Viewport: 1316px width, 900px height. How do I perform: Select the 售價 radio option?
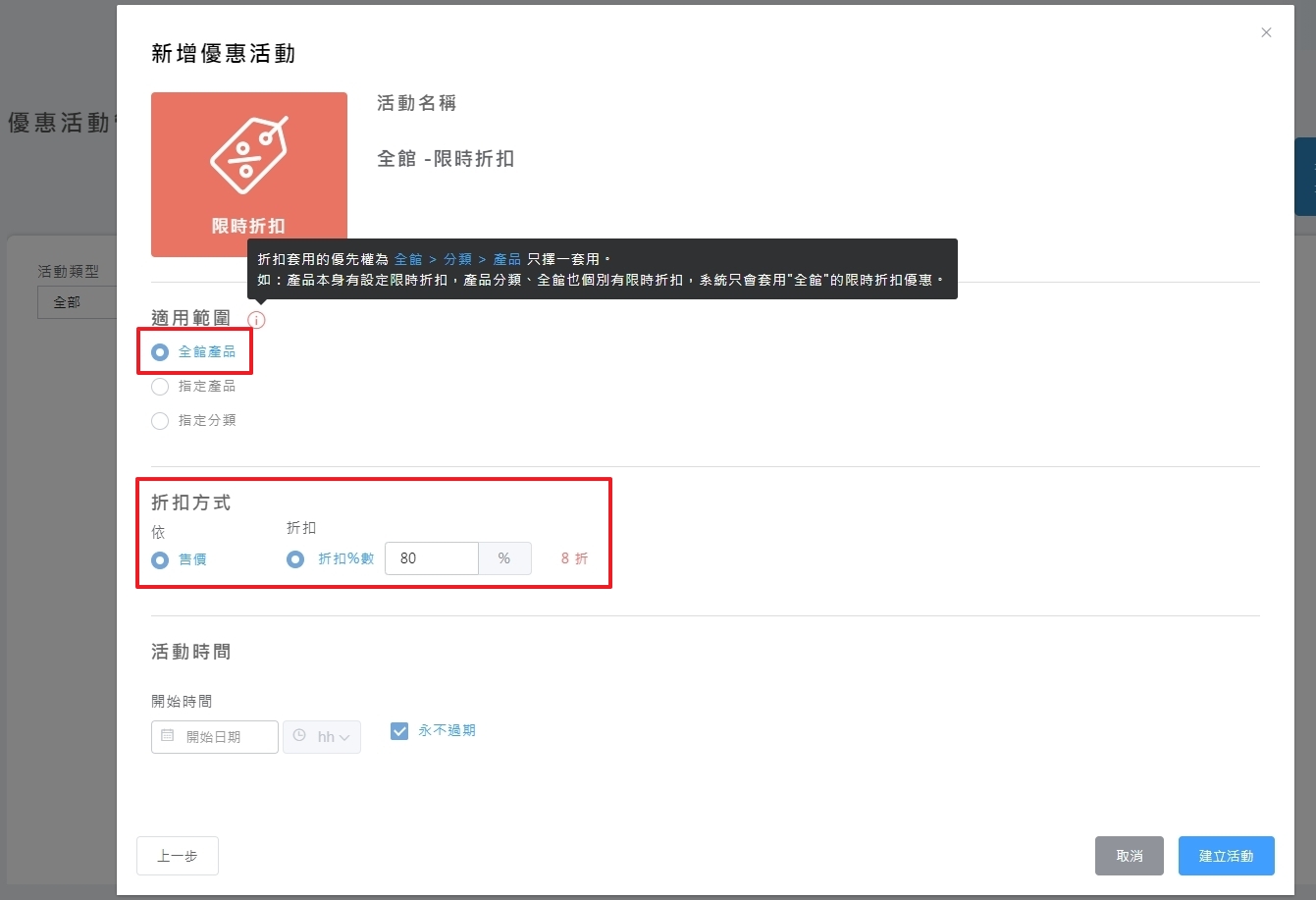tap(160, 560)
